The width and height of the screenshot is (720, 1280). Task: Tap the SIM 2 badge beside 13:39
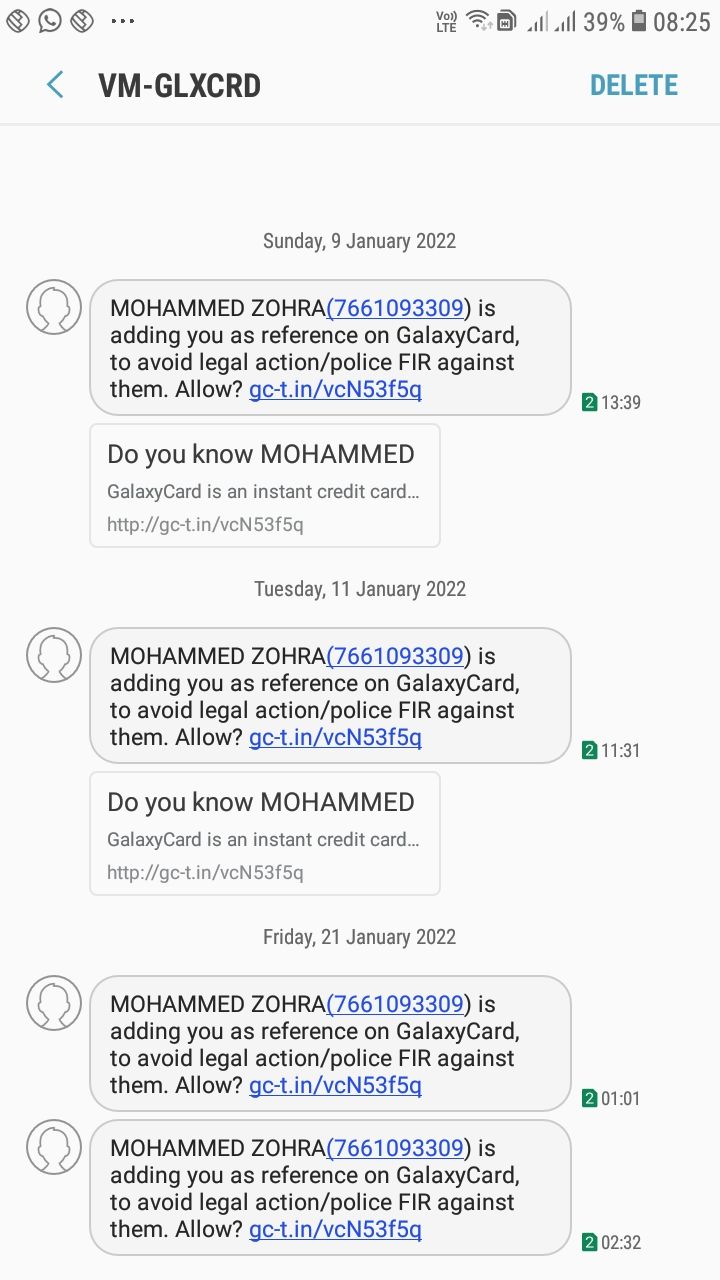click(590, 403)
